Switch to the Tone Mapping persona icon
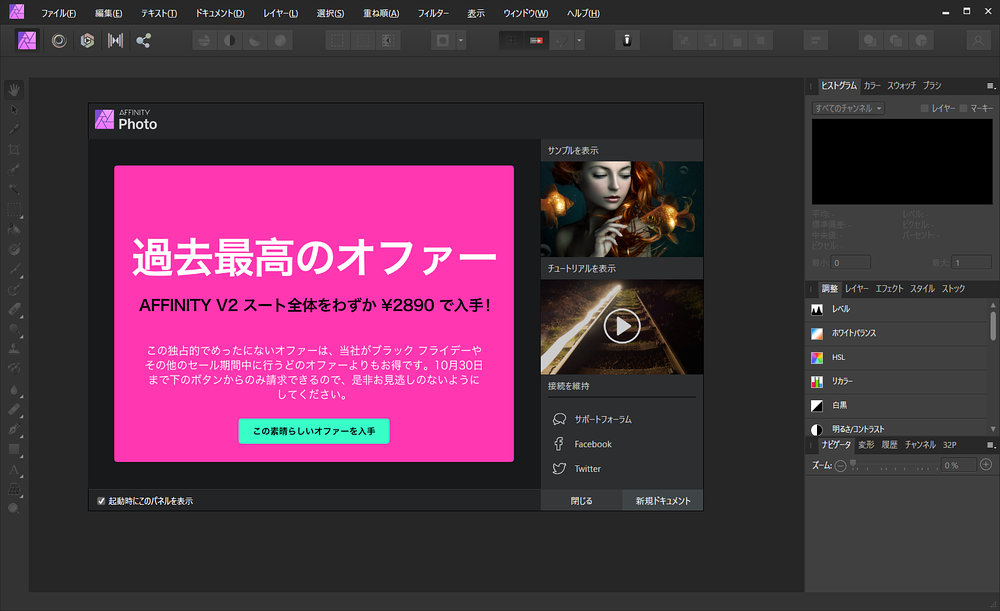1000x611 pixels. click(115, 41)
